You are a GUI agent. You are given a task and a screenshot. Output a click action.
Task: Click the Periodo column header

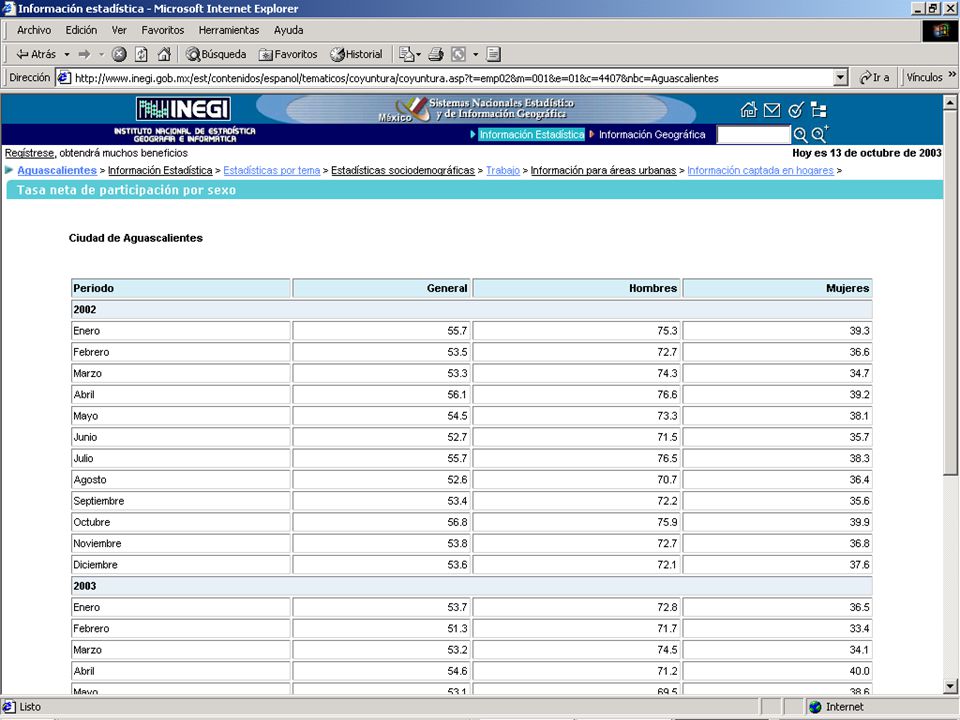(x=181, y=288)
